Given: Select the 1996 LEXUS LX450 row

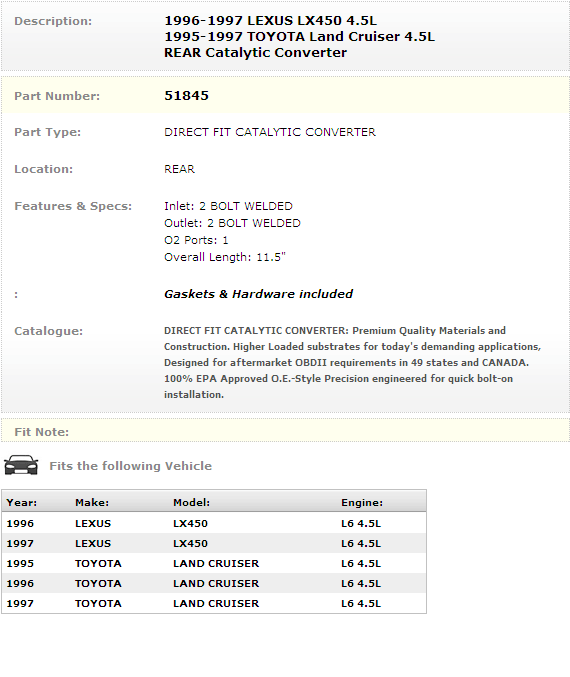Looking at the screenshot, I should (x=214, y=523).
